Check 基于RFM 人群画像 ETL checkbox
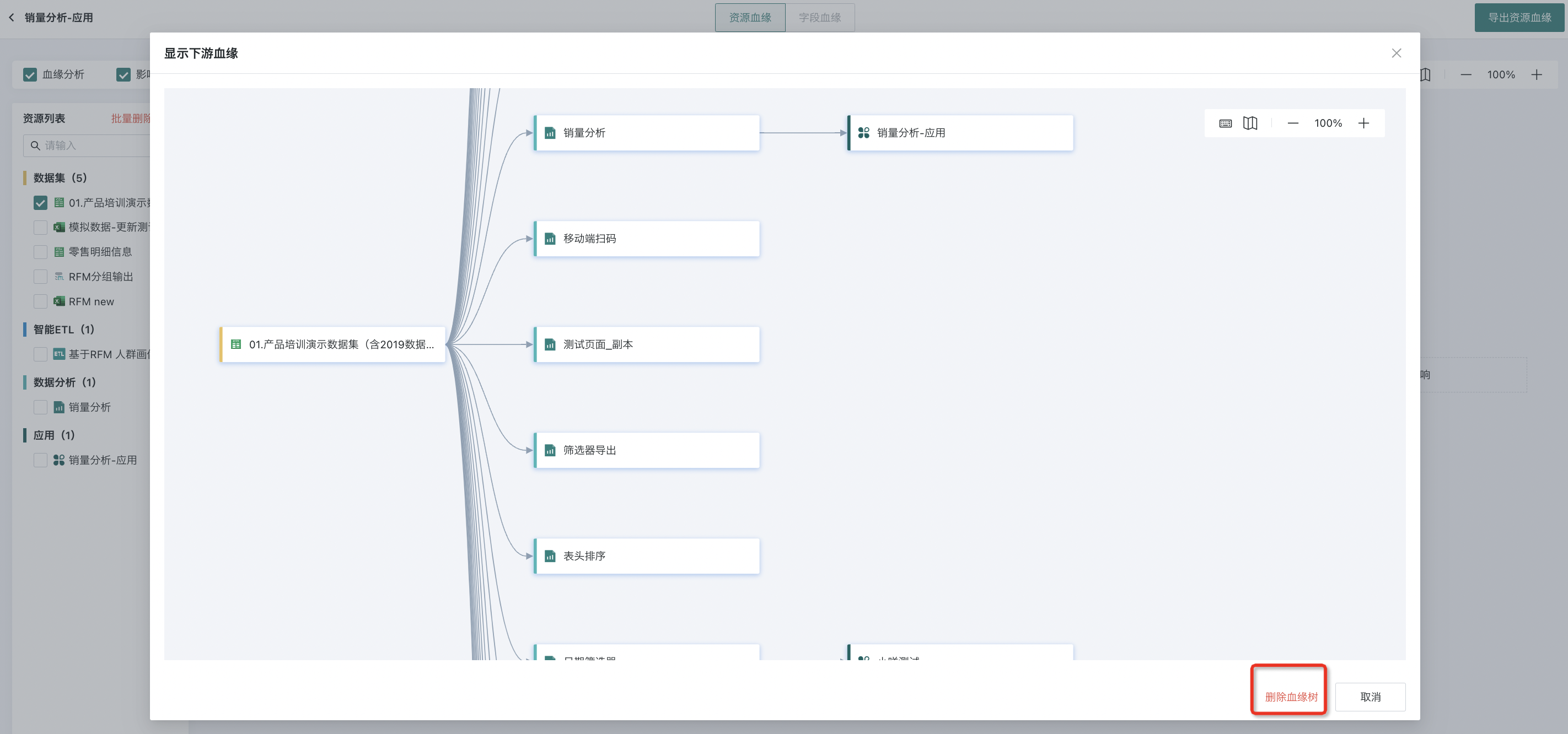Viewport: 1568px width, 734px height. pyautogui.click(x=40, y=354)
